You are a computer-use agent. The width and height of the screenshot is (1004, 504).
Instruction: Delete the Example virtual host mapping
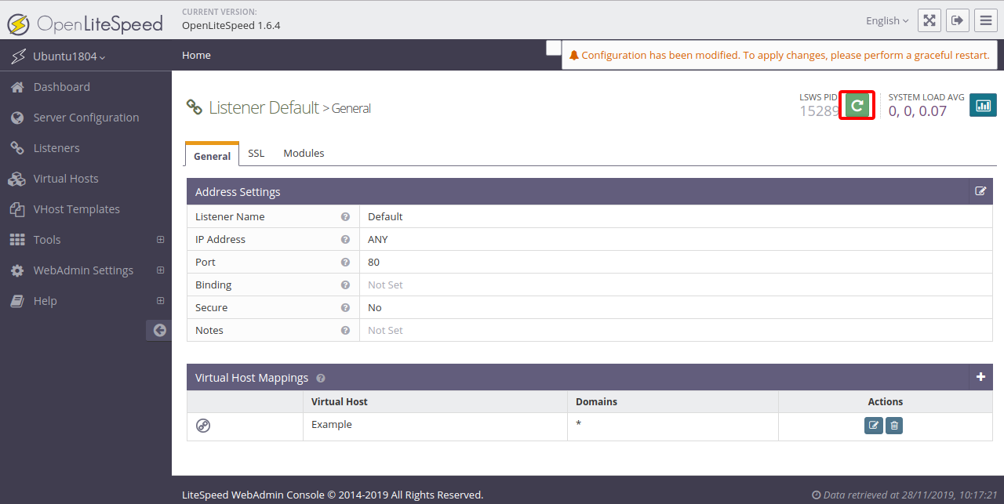point(895,425)
